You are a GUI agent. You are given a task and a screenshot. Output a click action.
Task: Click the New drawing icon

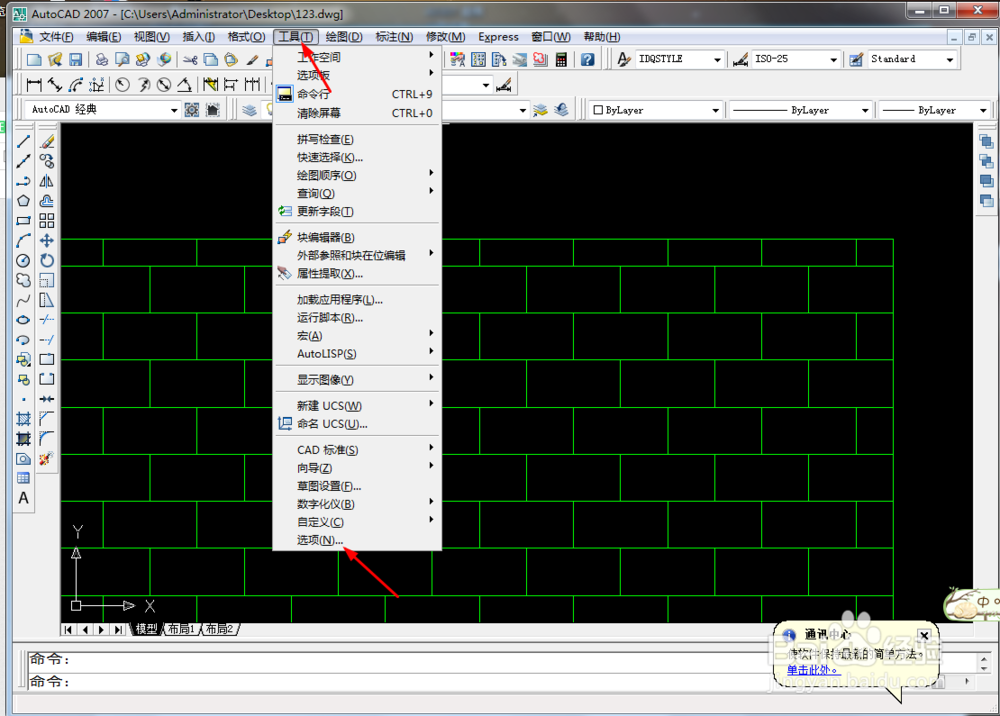[34, 59]
